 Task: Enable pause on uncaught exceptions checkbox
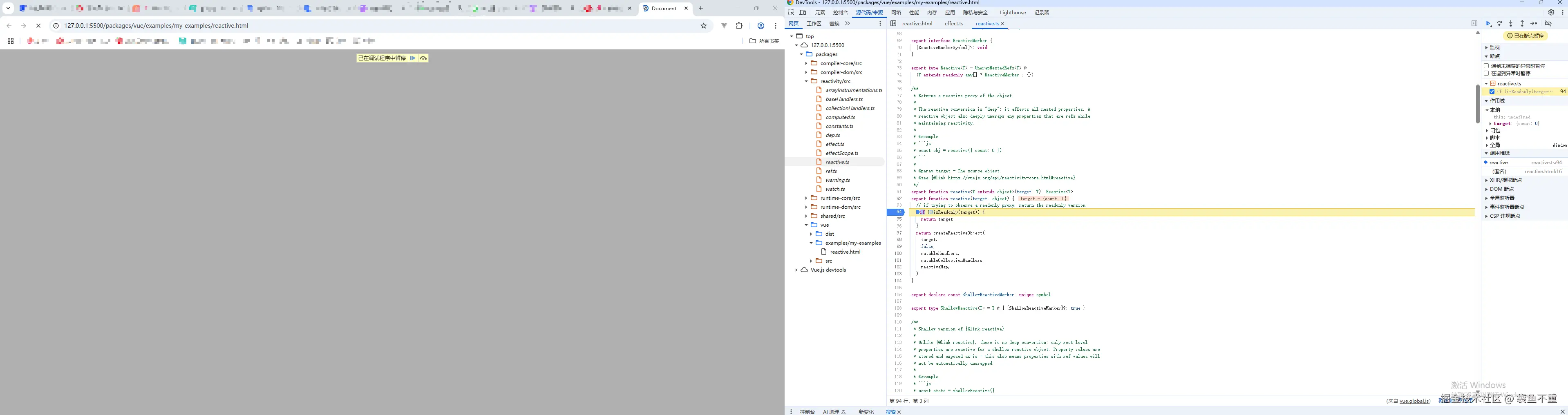(x=1486, y=66)
